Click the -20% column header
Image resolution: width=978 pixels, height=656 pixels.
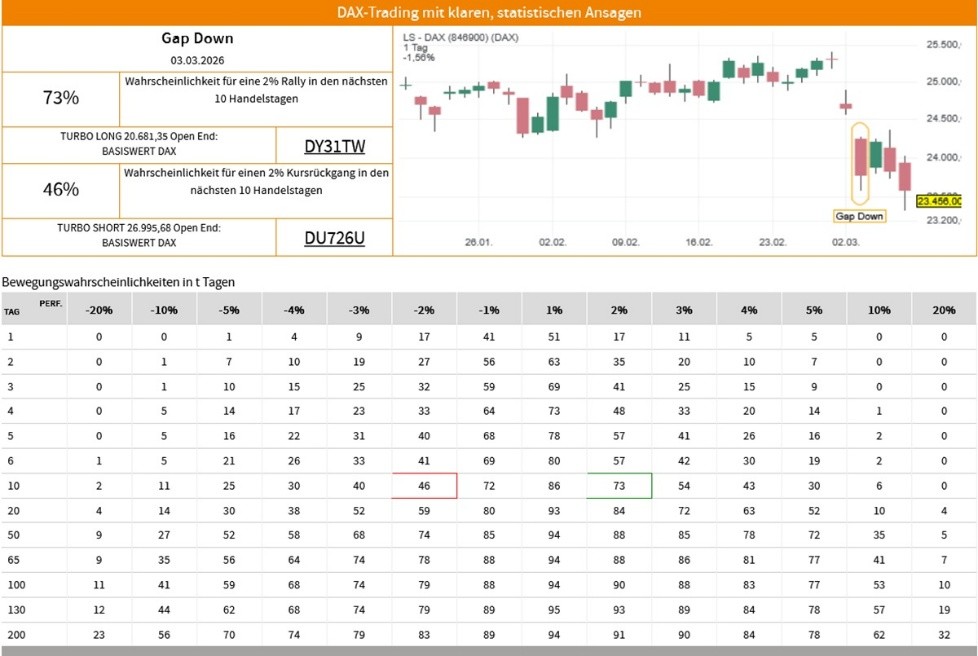[99, 310]
